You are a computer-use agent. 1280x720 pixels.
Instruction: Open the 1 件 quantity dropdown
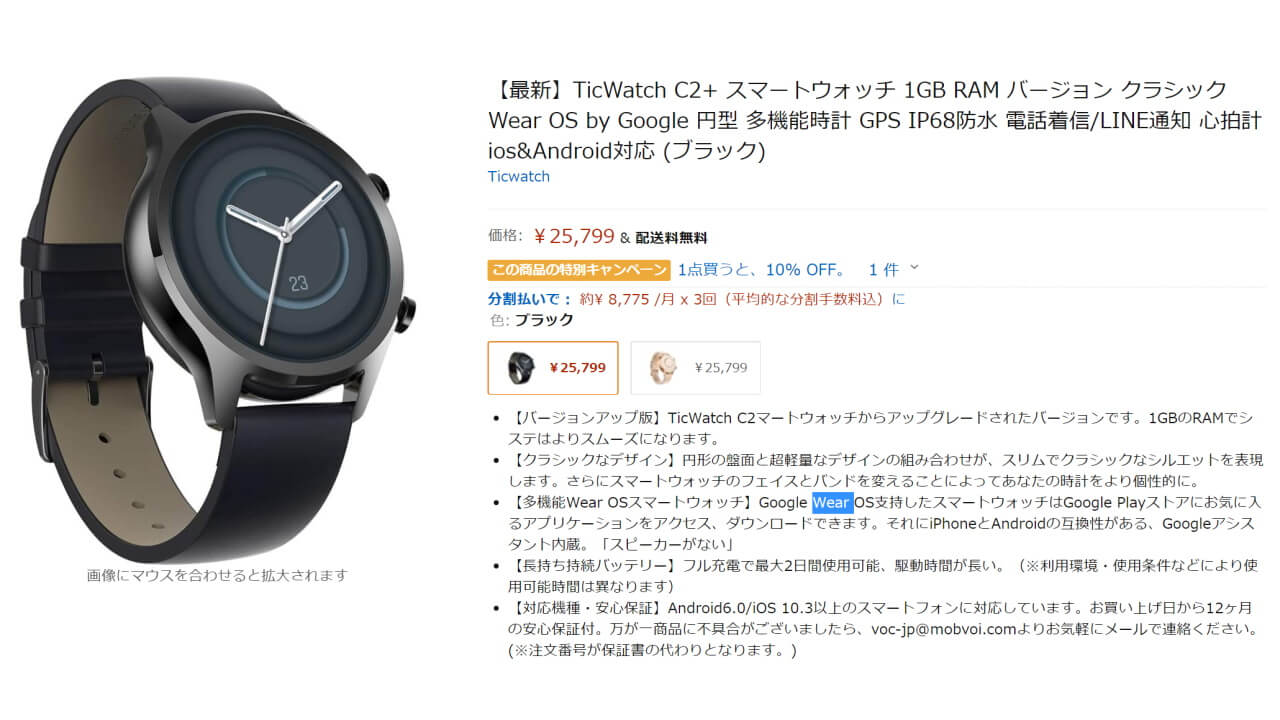893,269
